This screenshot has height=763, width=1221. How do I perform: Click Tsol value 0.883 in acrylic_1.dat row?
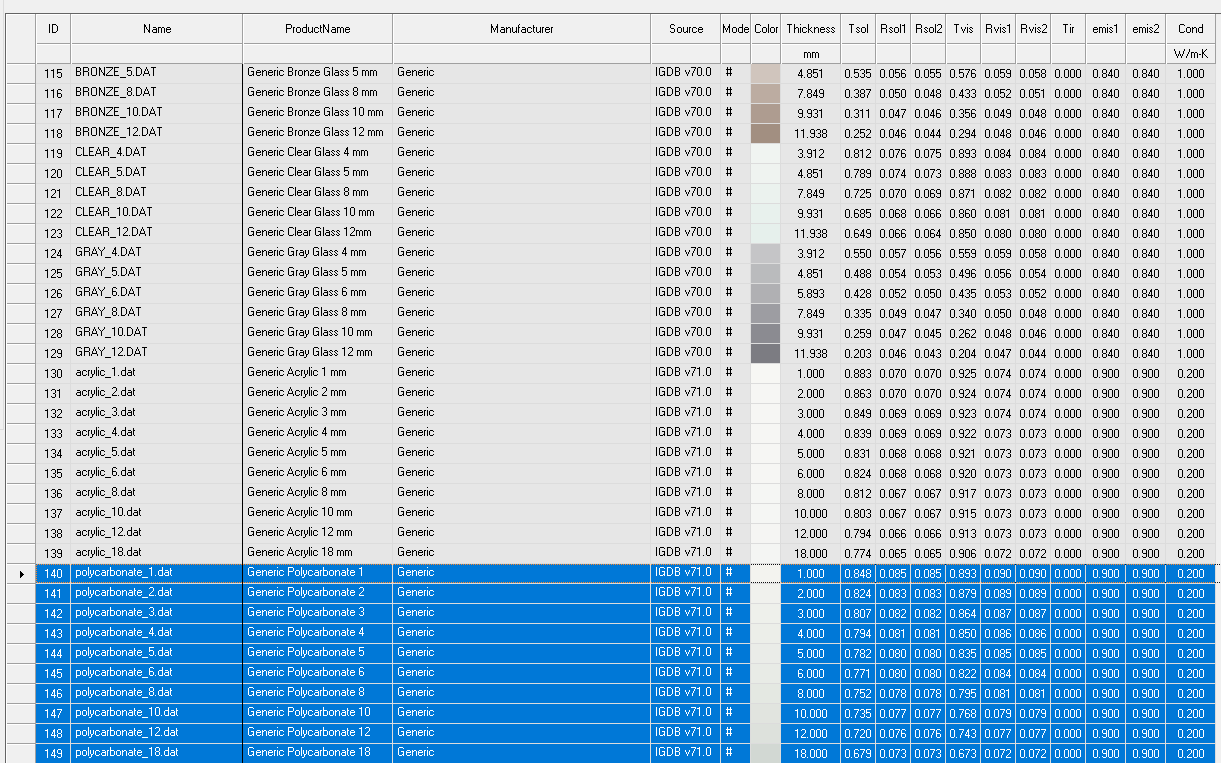pos(858,373)
